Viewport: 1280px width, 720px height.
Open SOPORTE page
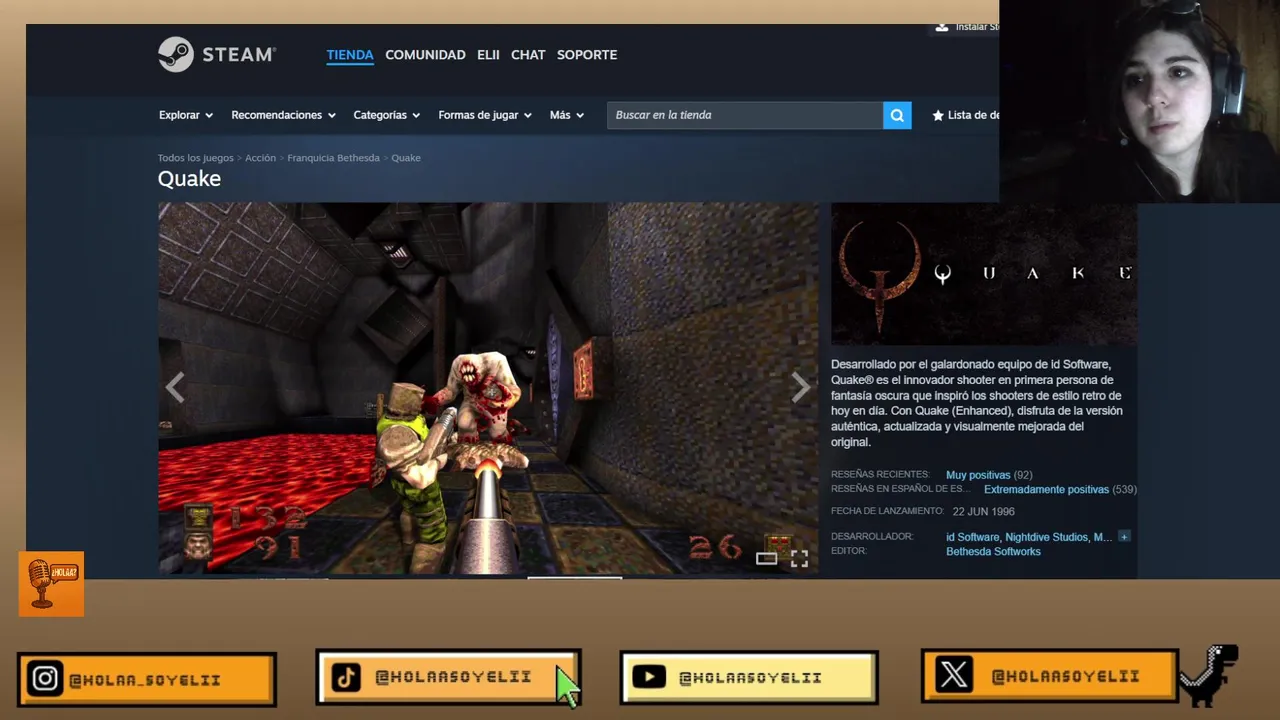pyautogui.click(x=587, y=54)
